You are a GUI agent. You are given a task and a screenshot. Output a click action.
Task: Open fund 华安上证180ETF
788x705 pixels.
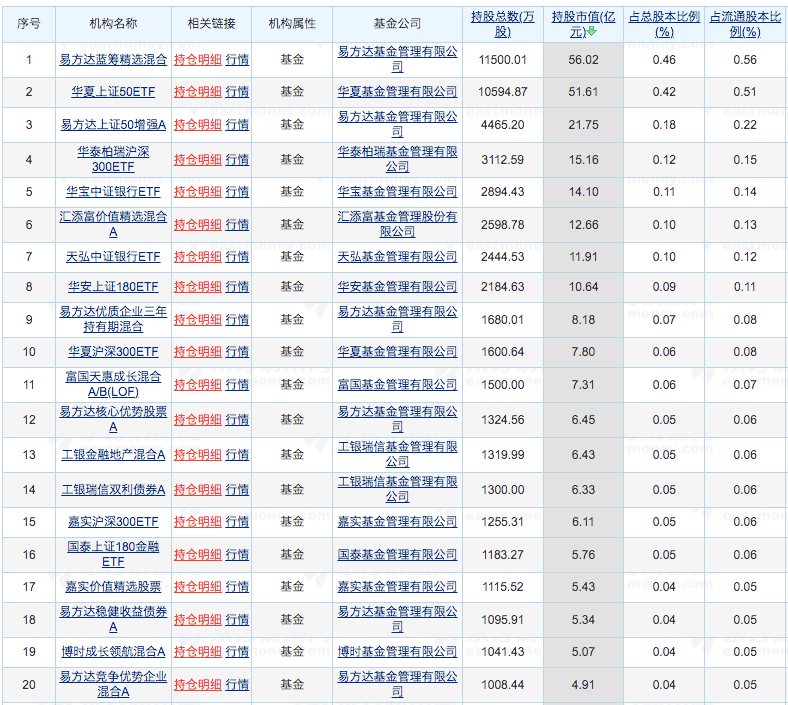pyautogui.click(x=113, y=287)
